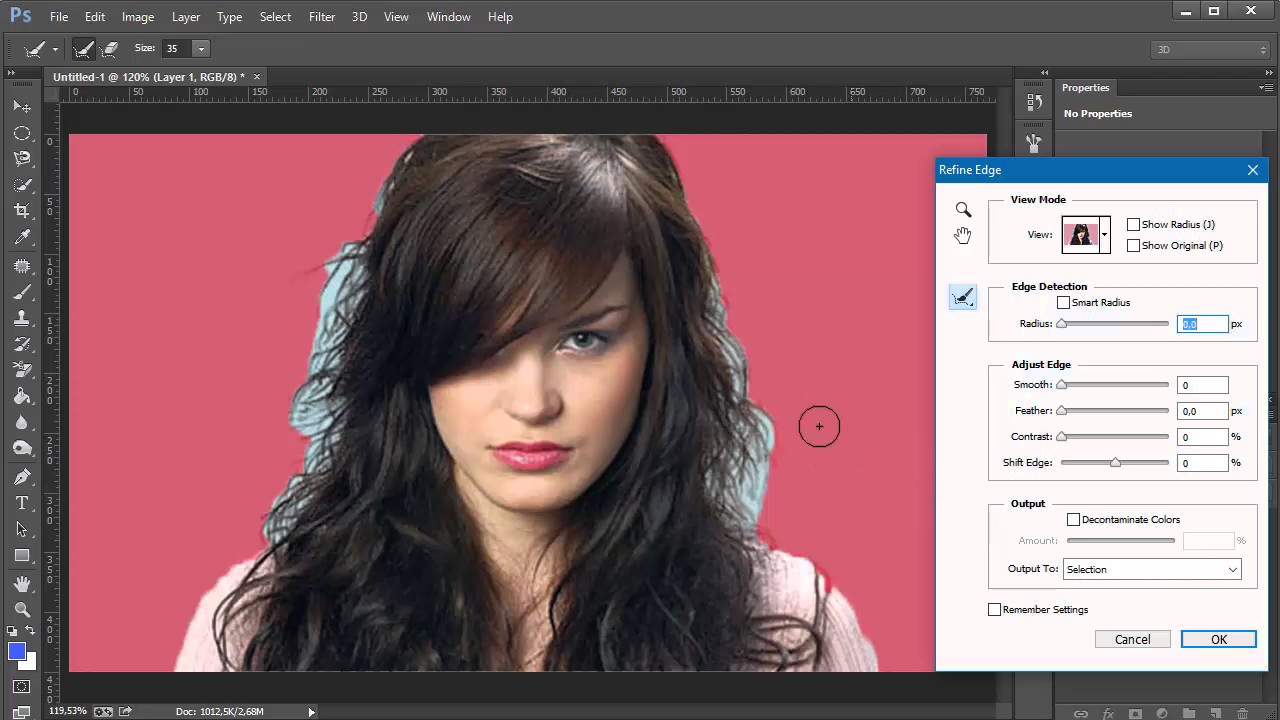The width and height of the screenshot is (1280, 720).
Task: Check Decontaminate Colors option
Action: (x=1073, y=520)
